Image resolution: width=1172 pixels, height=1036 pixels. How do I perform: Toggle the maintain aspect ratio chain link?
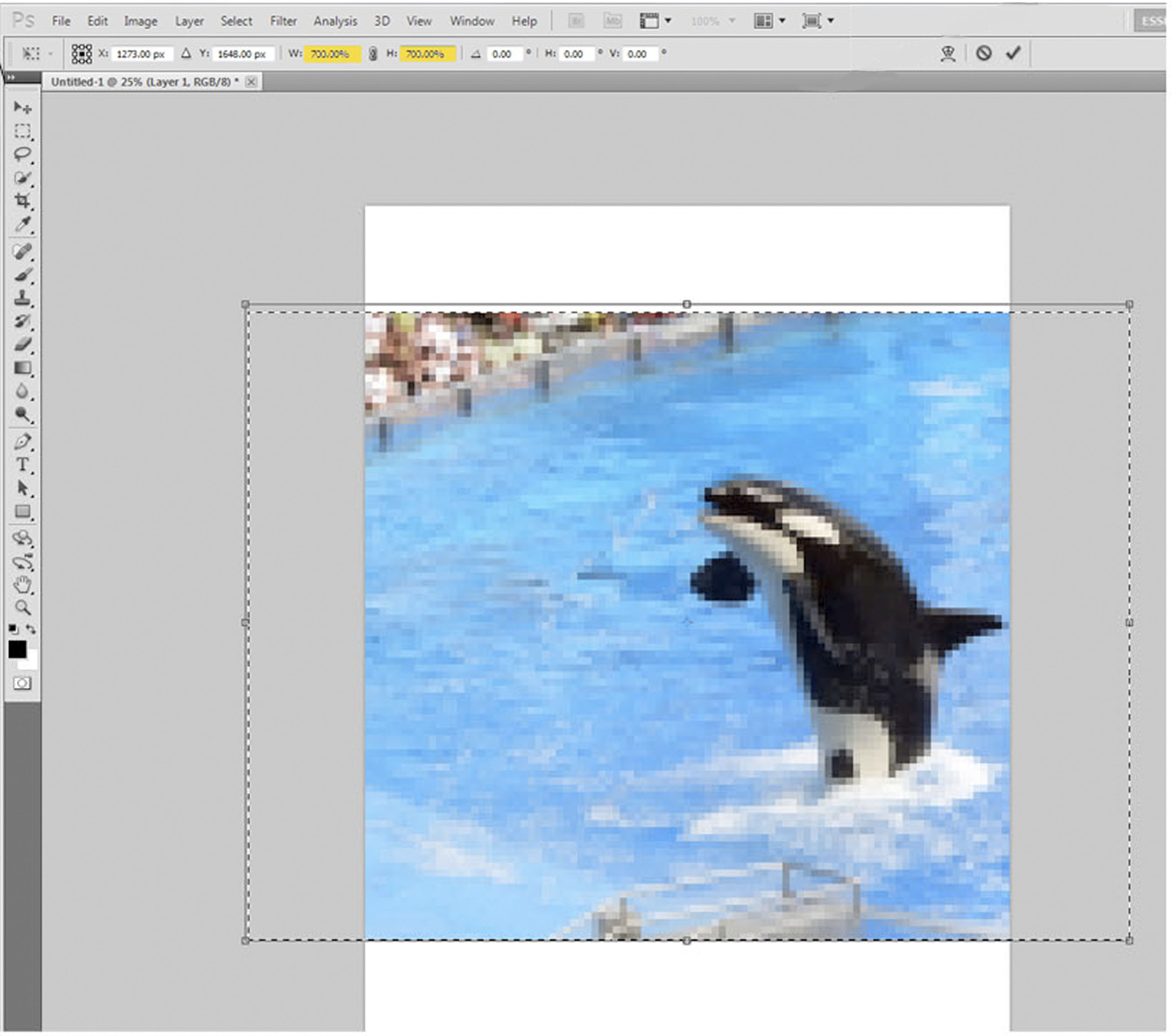(373, 54)
